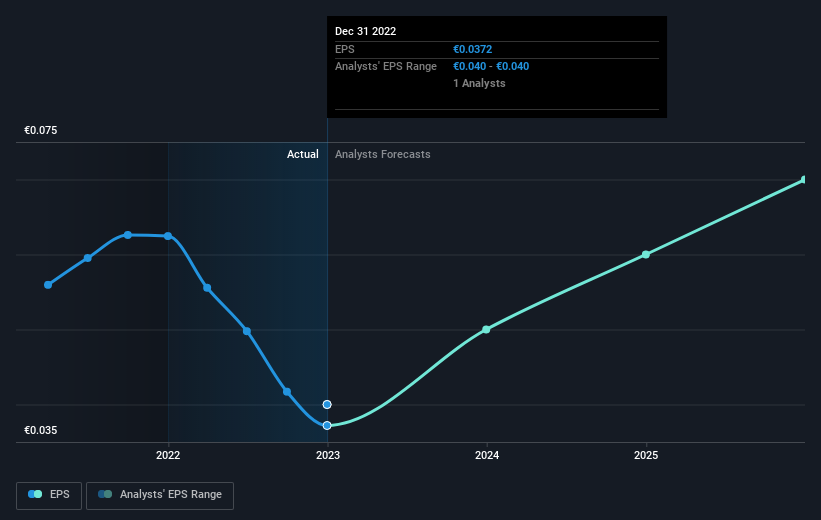The image size is (821, 520).
Task: Click the Analysts' EPS Range legend swatch
Action: point(105,494)
